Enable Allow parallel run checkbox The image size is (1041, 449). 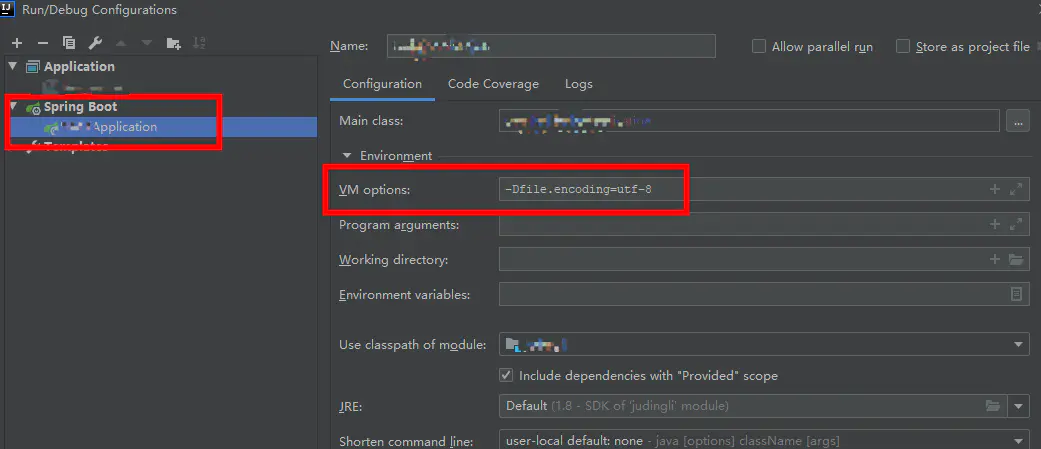(759, 46)
